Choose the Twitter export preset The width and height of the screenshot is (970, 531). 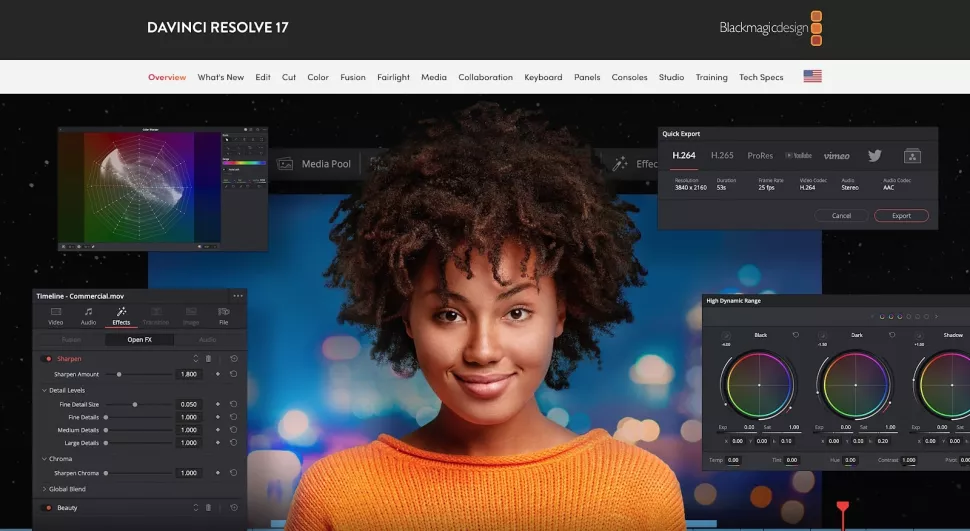[874, 155]
